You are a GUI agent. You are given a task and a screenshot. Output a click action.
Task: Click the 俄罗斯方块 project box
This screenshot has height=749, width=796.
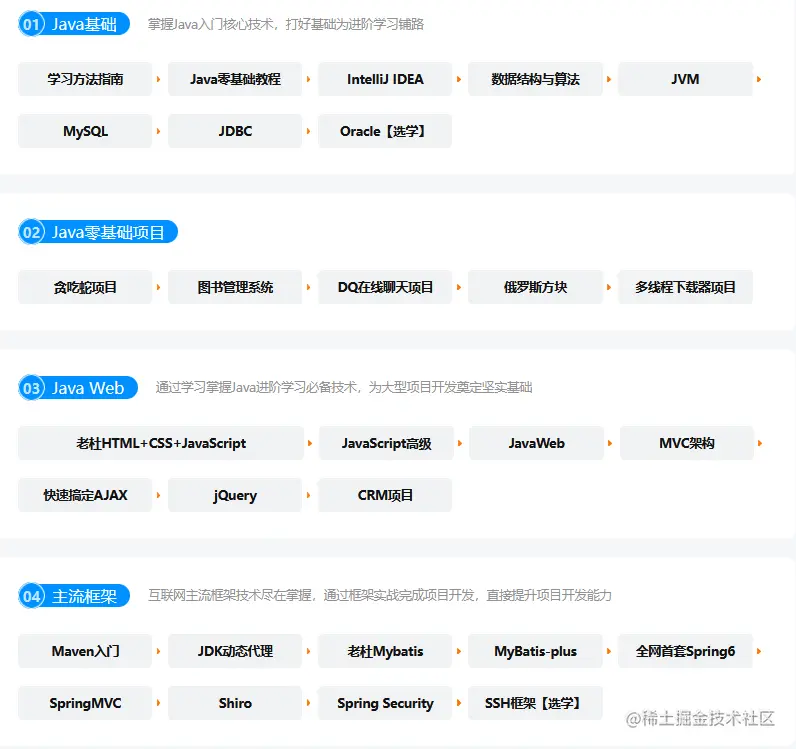coord(535,287)
